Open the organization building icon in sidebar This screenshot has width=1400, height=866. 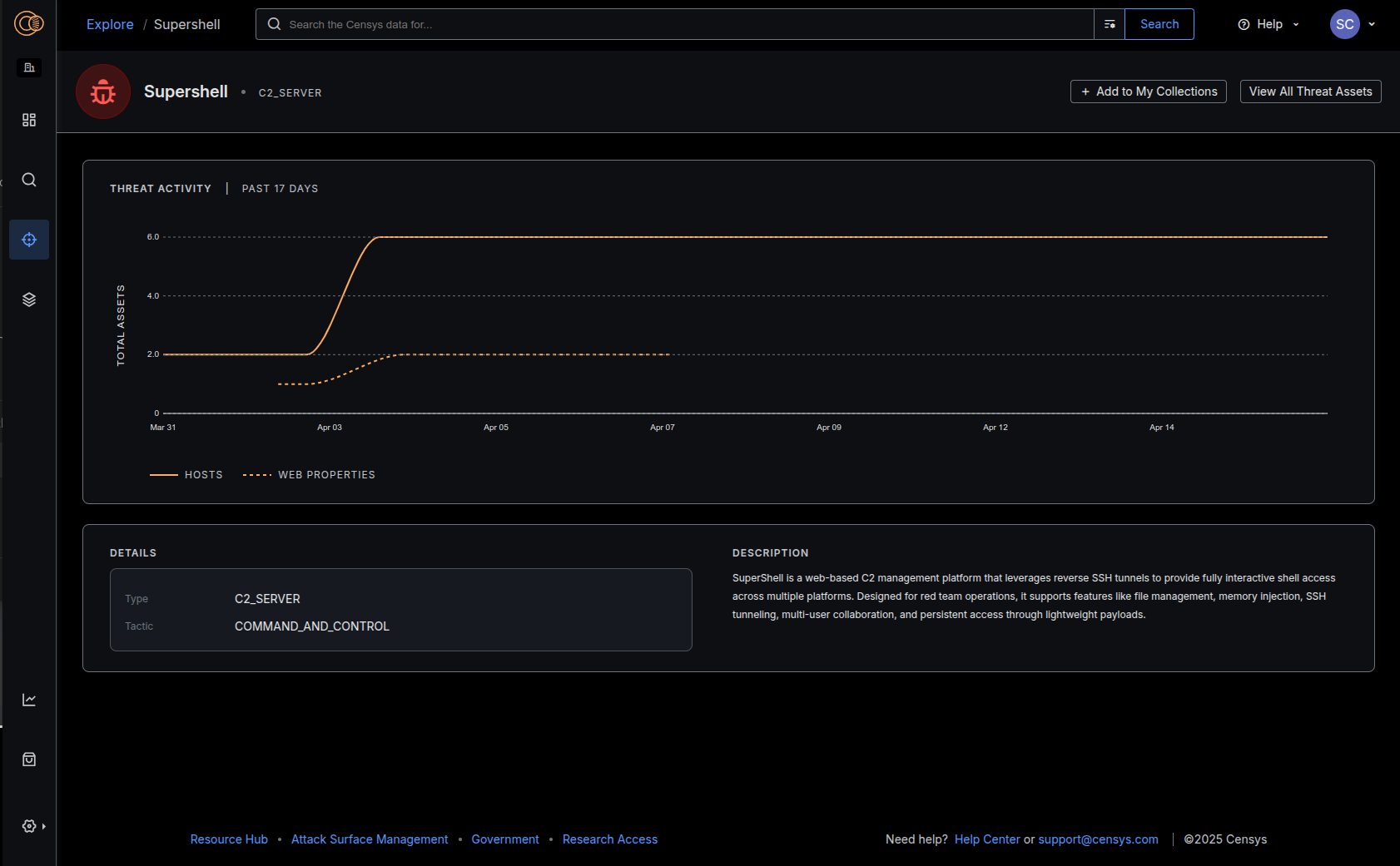pyautogui.click(x=29, y=67)
